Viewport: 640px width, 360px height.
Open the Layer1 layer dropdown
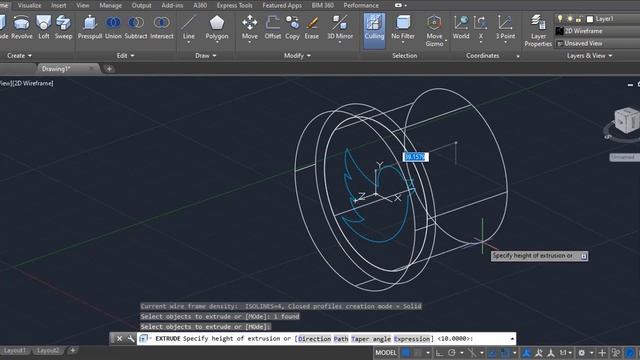tap(597, 19)
